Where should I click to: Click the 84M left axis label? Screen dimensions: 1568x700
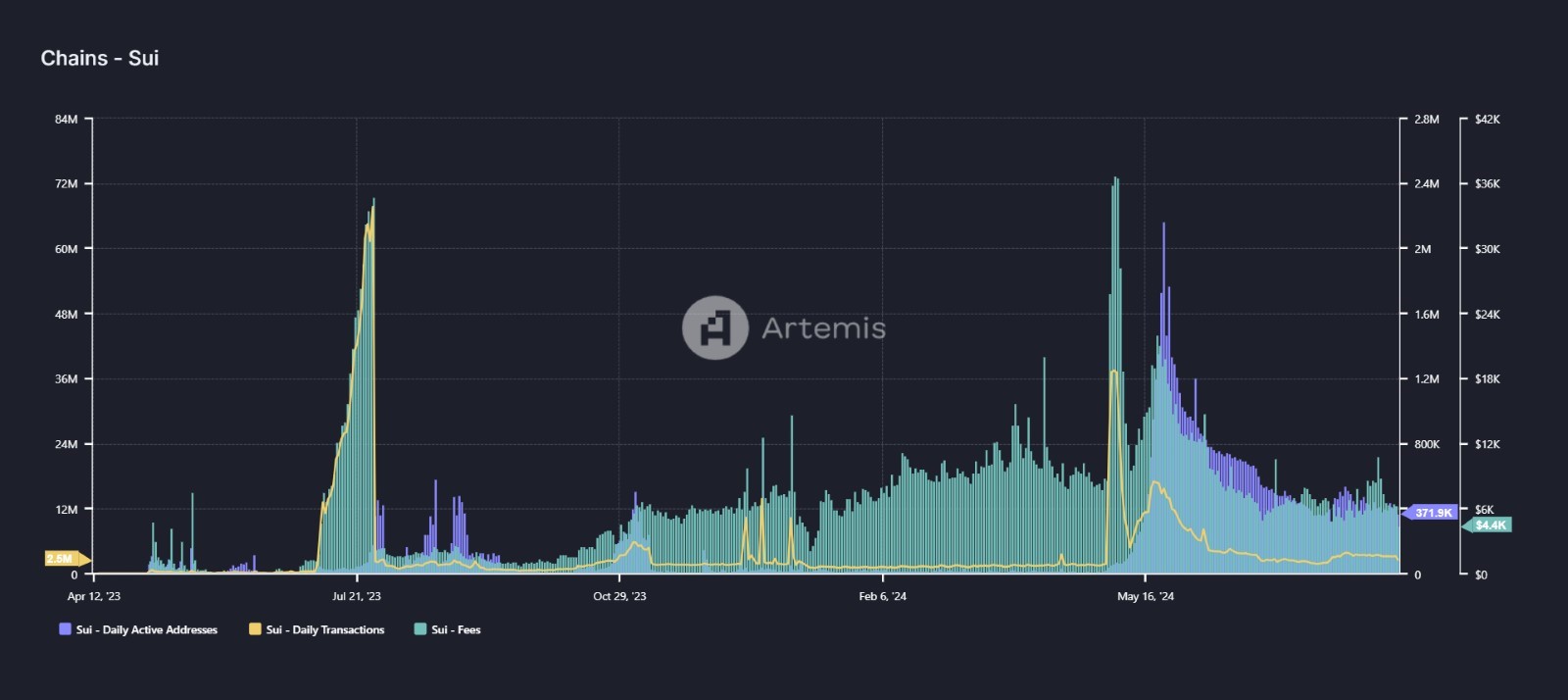pyautogui.click(x=66, y=120)
